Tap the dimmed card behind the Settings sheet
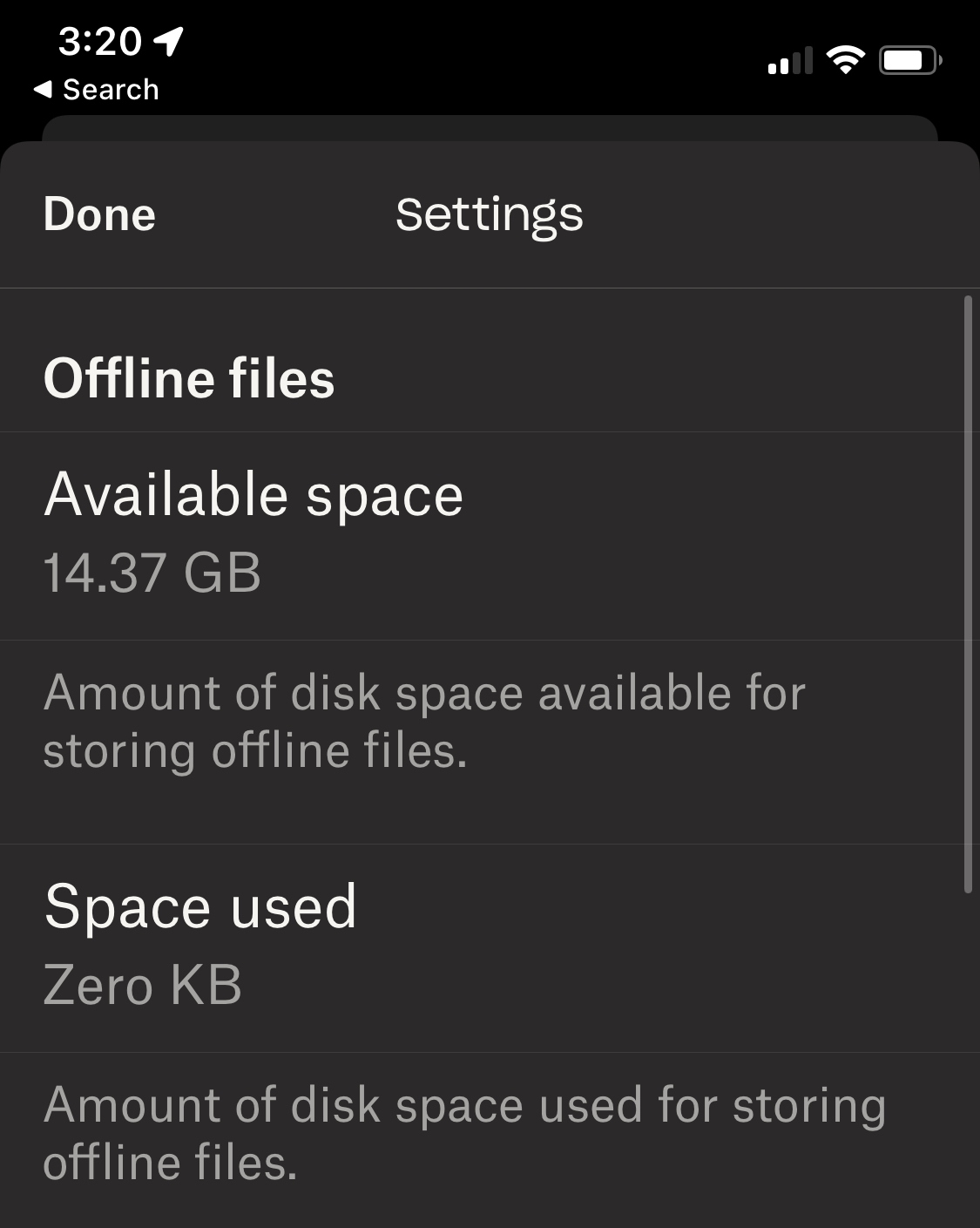Image resolution: width=980 pixels, height=1228 pixels. point(489,127)
